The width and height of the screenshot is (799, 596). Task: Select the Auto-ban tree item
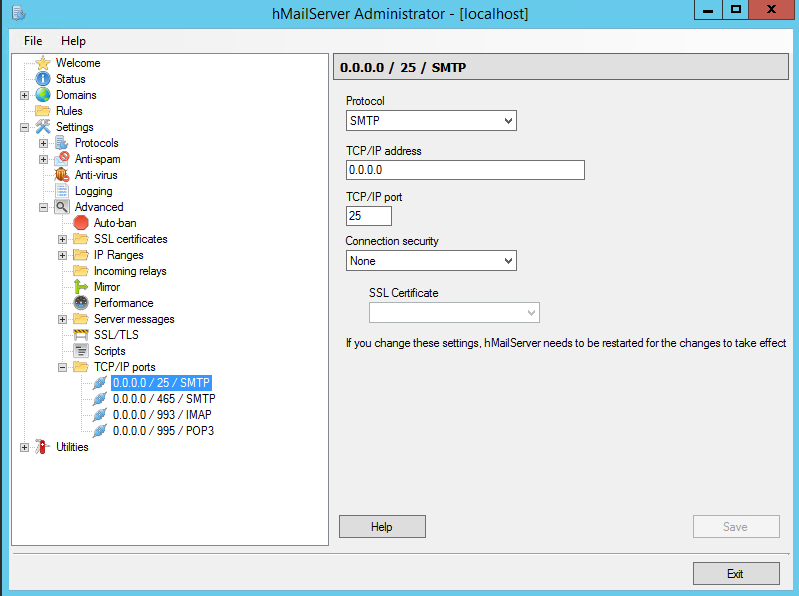pyautogui.click(x=115, y=223)
